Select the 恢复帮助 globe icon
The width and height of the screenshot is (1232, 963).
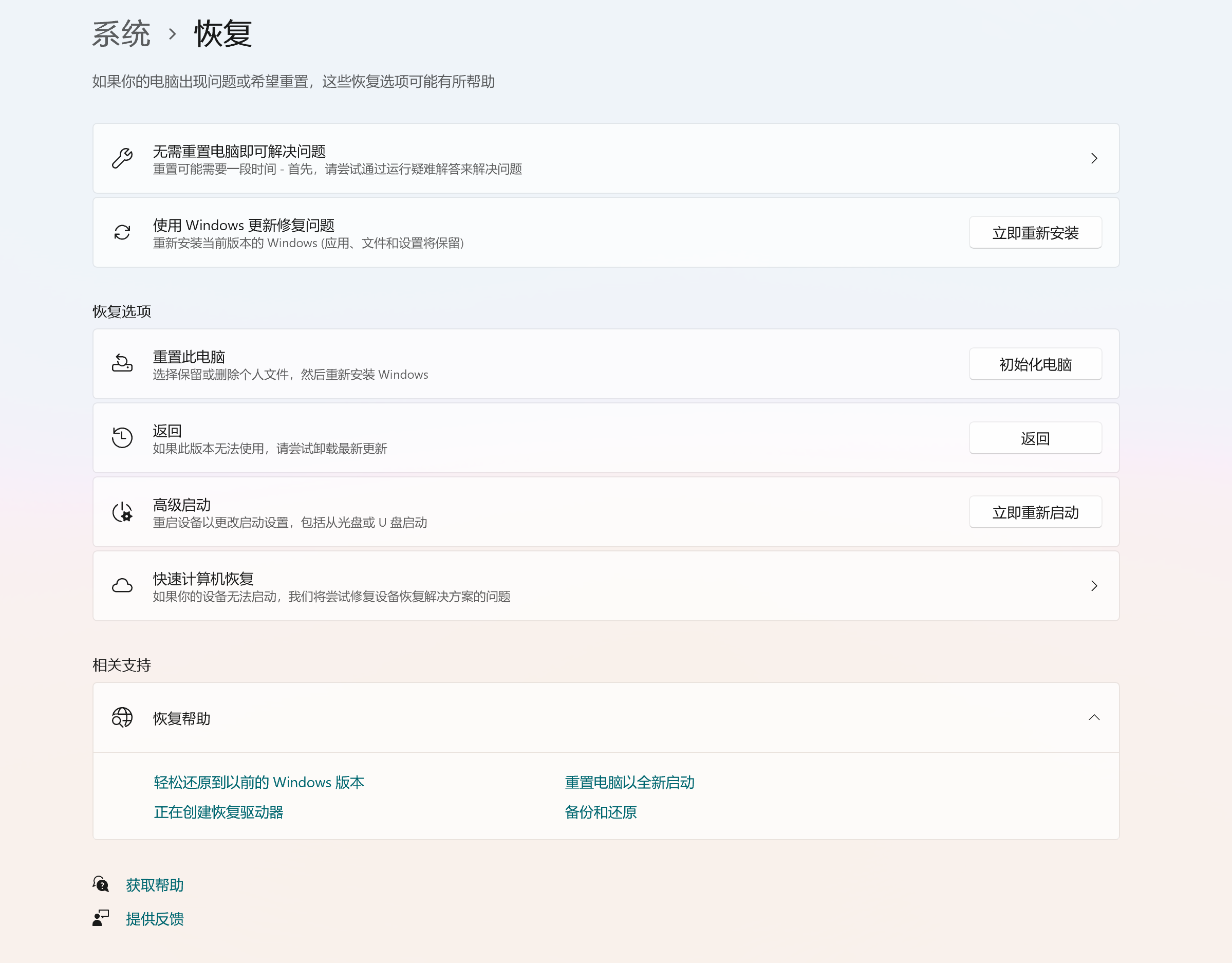pyautogui.click(x=122, y=717)
